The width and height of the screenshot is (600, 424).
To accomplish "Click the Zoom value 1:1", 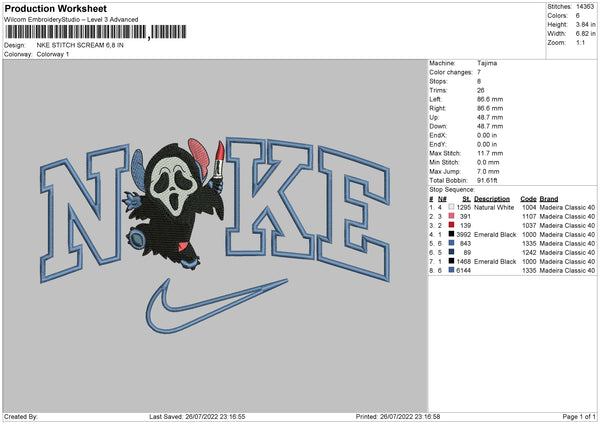I will click(580, 42).
